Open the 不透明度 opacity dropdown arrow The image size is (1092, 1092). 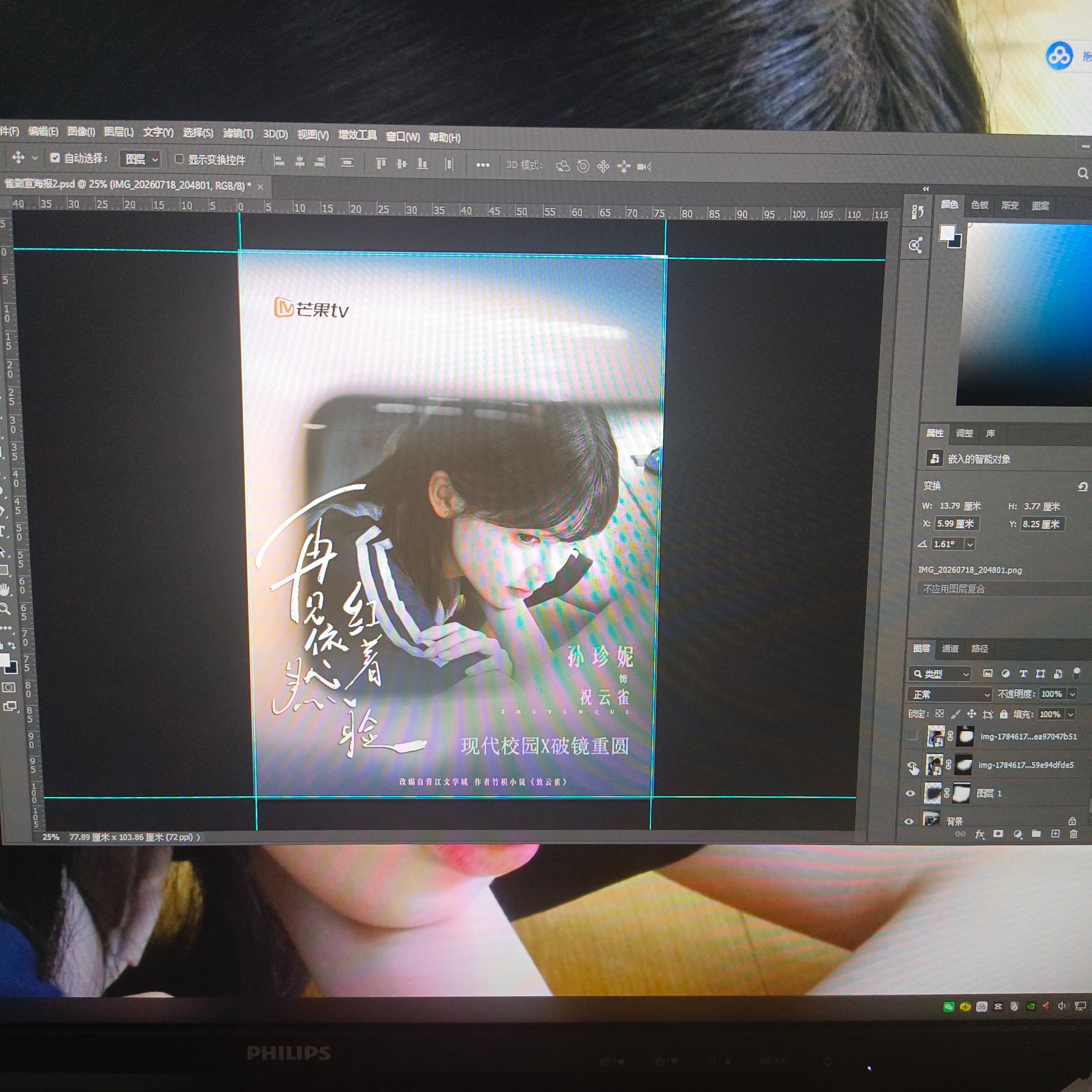tap(1072, 694)
